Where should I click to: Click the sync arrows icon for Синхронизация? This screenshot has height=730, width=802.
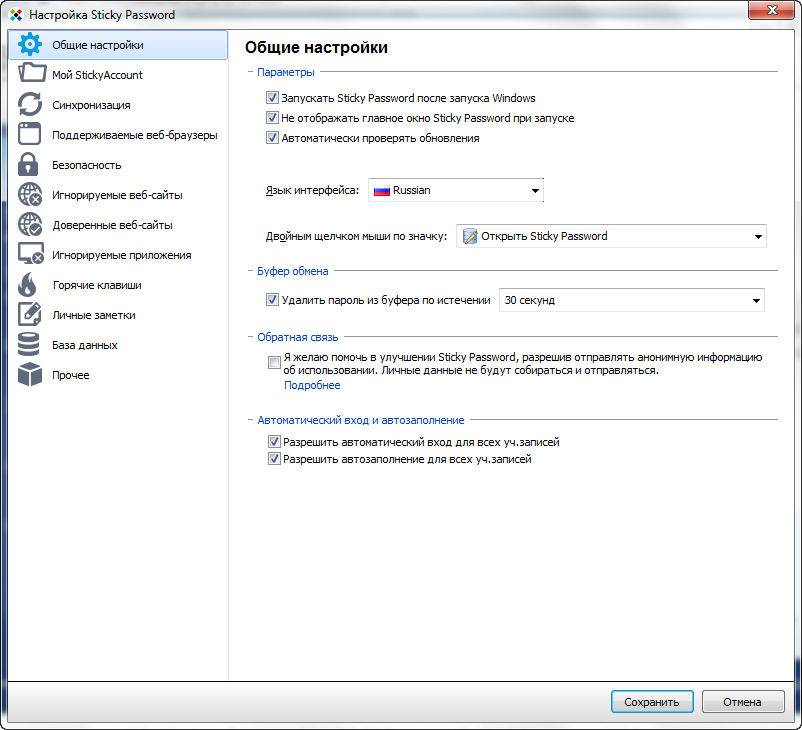coord(30,104)
